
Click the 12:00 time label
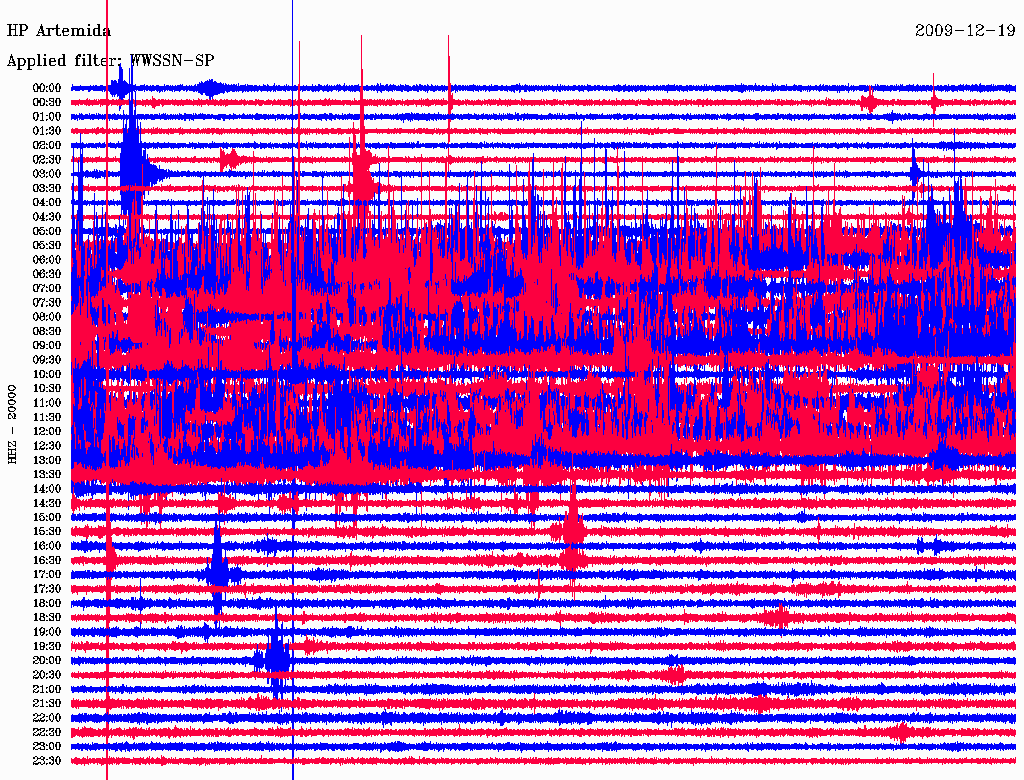(47, 431)
